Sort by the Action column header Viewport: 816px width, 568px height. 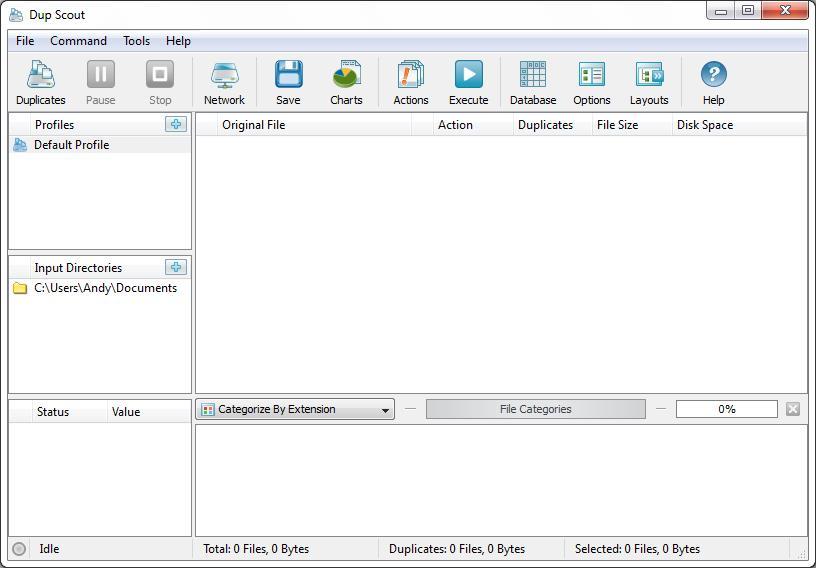tap(473, 125)
